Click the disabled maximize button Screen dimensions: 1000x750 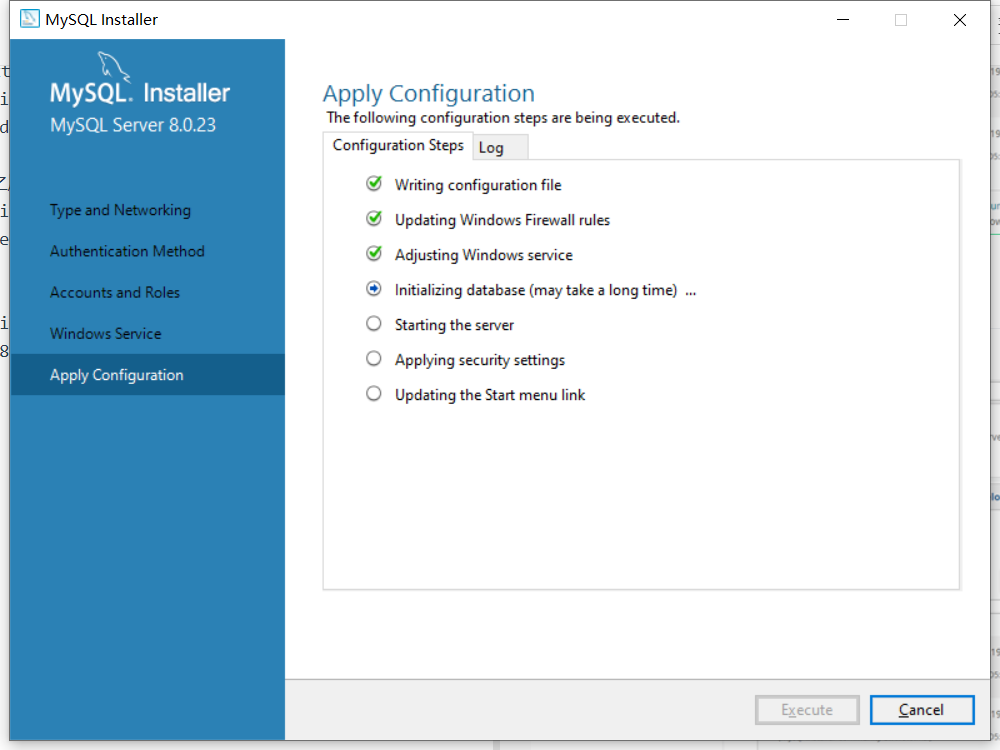901,20
